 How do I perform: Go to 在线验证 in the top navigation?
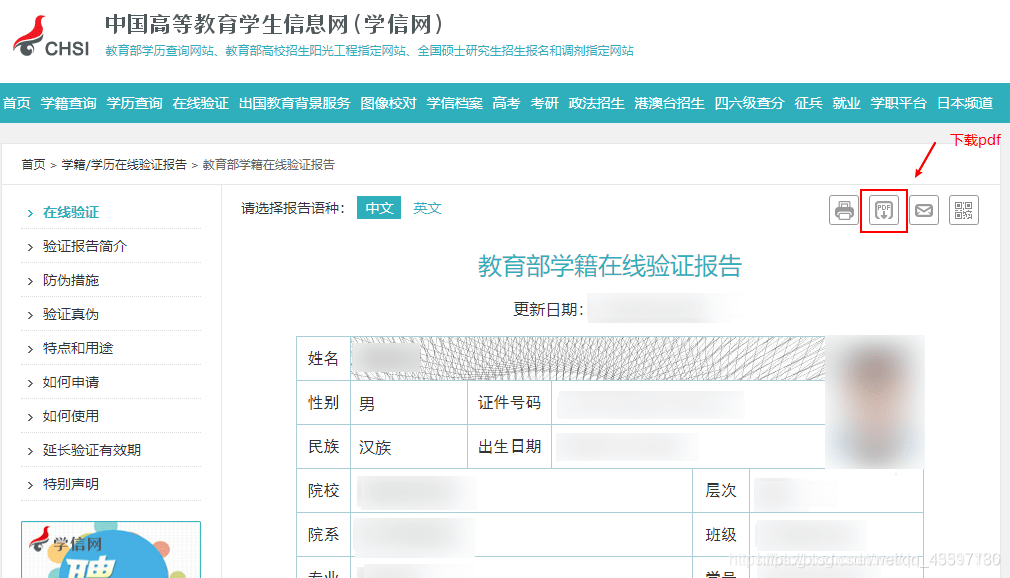point(200,103)
